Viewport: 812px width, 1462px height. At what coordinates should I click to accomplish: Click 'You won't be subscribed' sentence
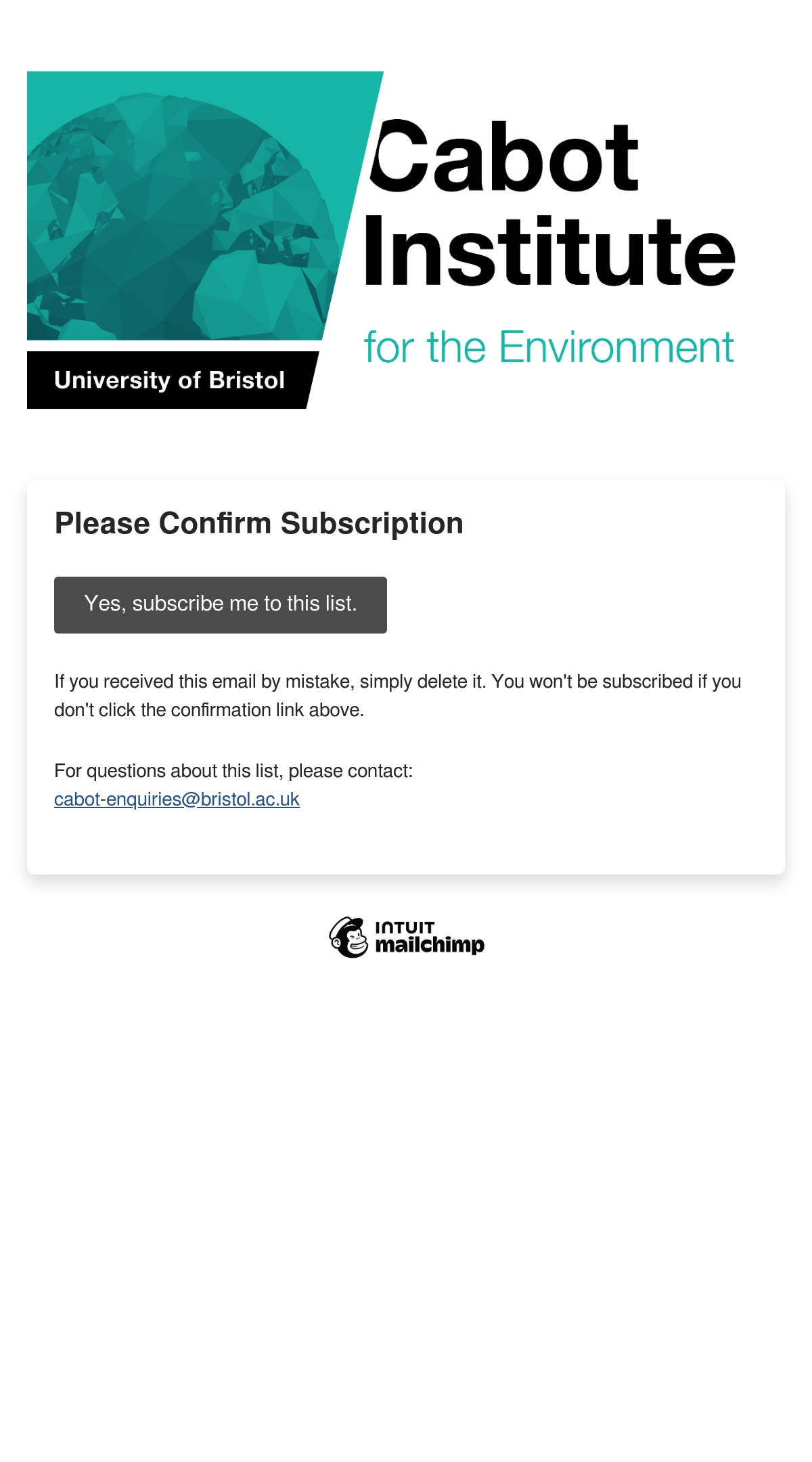(616, 682)
